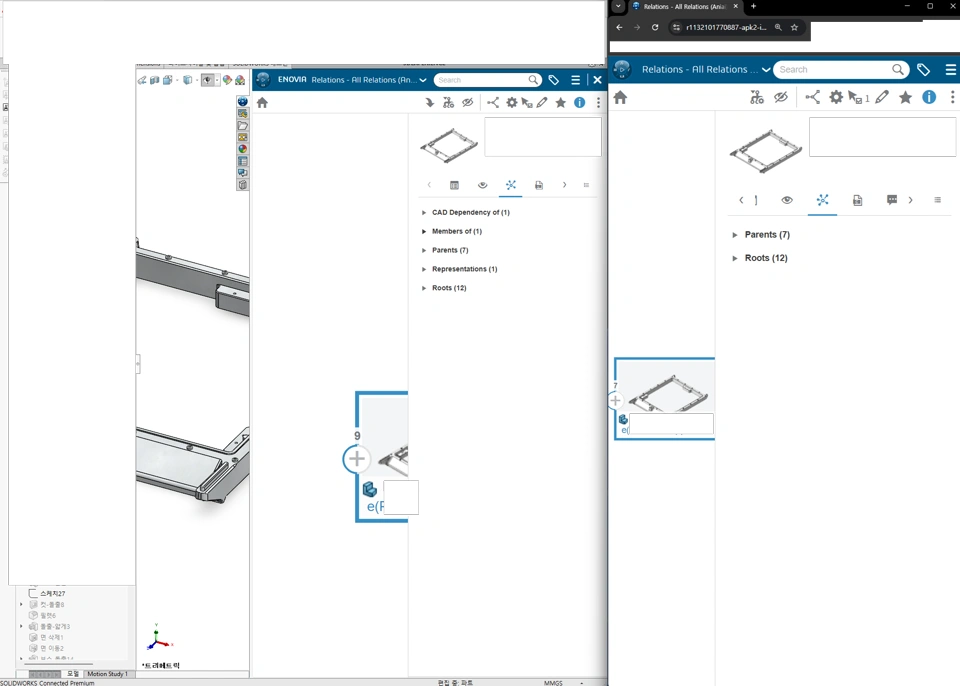Toggle the crossed-eye hide icon in ENOVIA toolbar
Screen dimensions: 960x686
468,102
